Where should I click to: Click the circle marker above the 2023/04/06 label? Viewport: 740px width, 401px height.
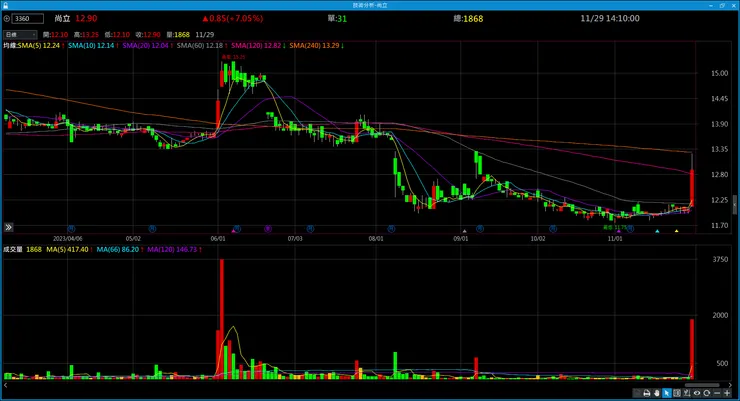click(71, 229)
